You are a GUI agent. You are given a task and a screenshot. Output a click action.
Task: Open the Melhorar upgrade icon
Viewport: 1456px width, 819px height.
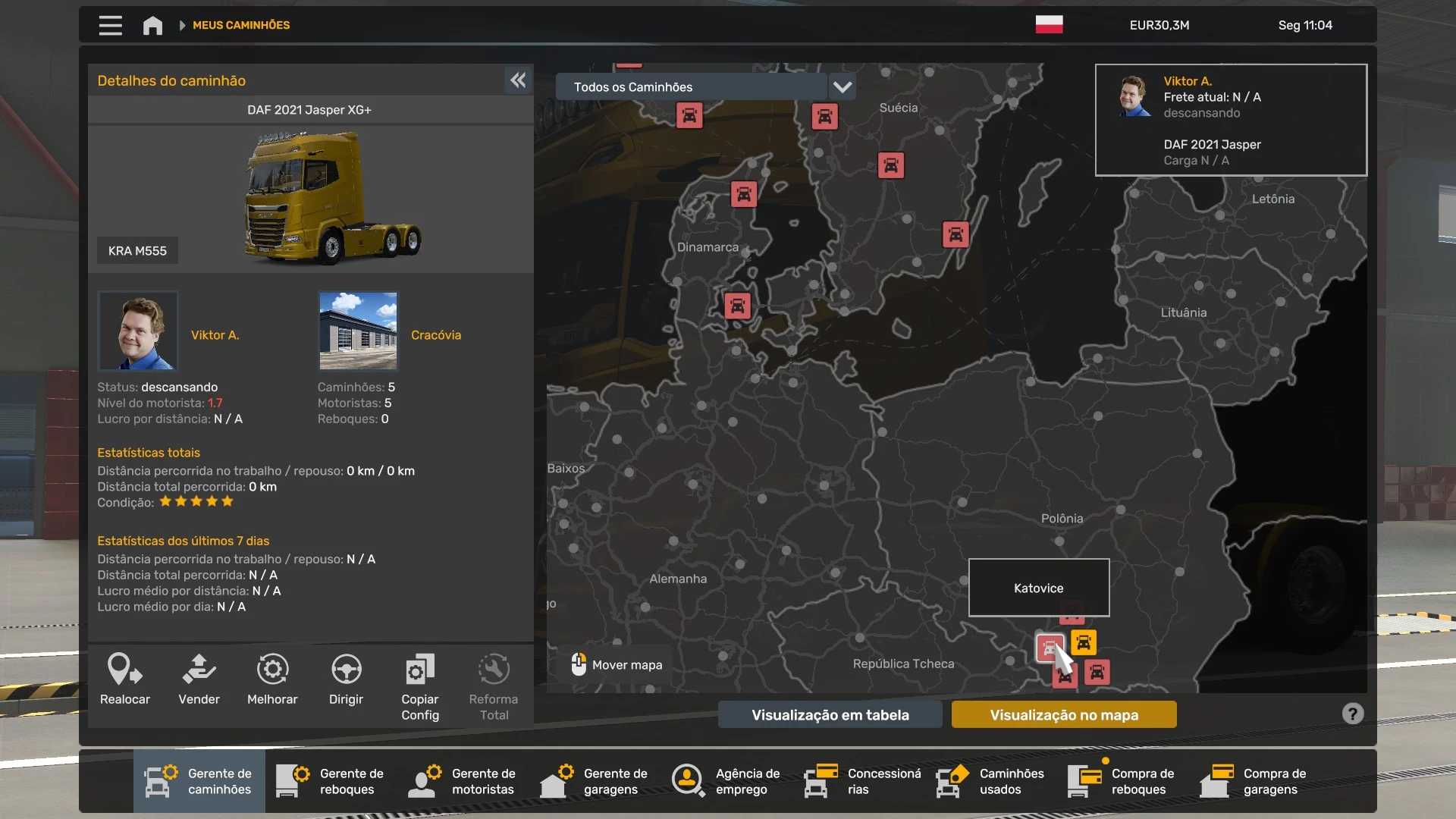pyautogui.click(x=272, y=670)
